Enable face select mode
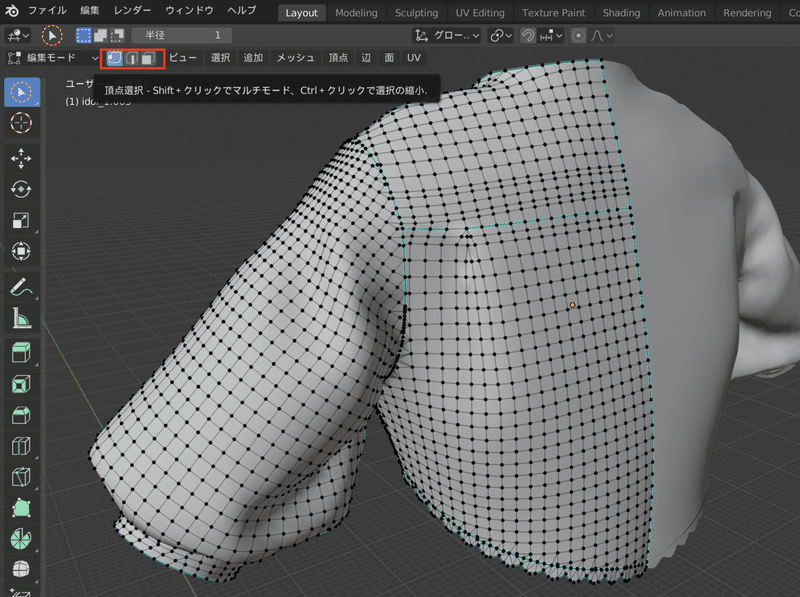This screenshot has width=800, height=597. [148, 58]
